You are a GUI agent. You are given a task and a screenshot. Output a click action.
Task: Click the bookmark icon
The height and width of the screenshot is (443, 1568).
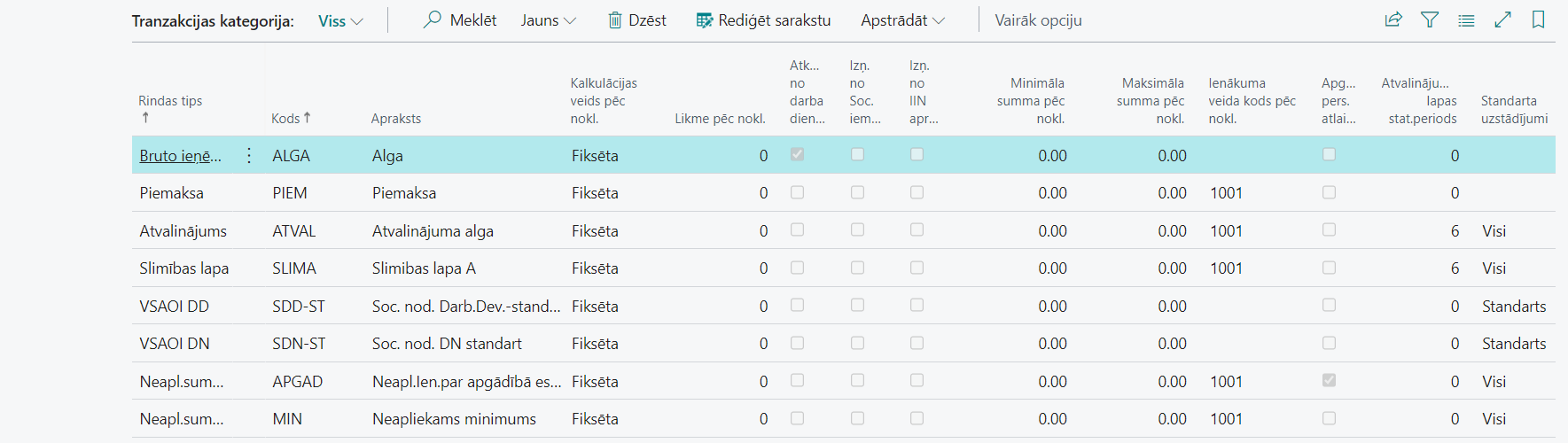1539,19
